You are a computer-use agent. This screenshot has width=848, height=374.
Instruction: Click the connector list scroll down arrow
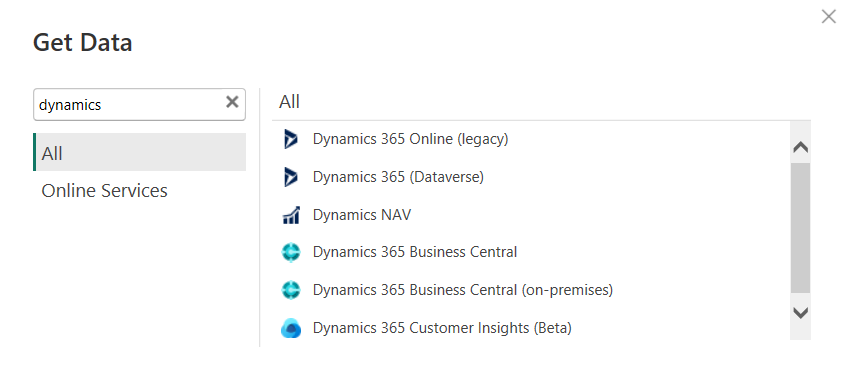[800, 312]
